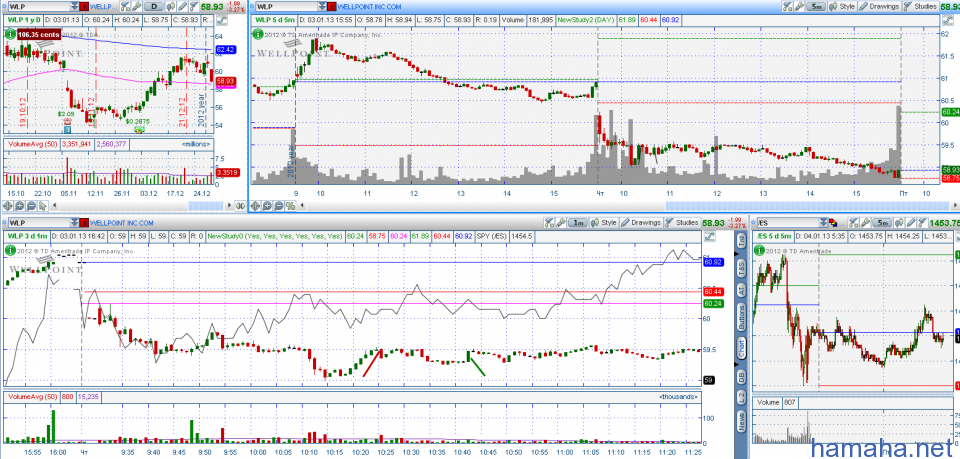The image size is (960, 459).
Task: Click the green info icon on the top 5m chart
Action: 258,34
